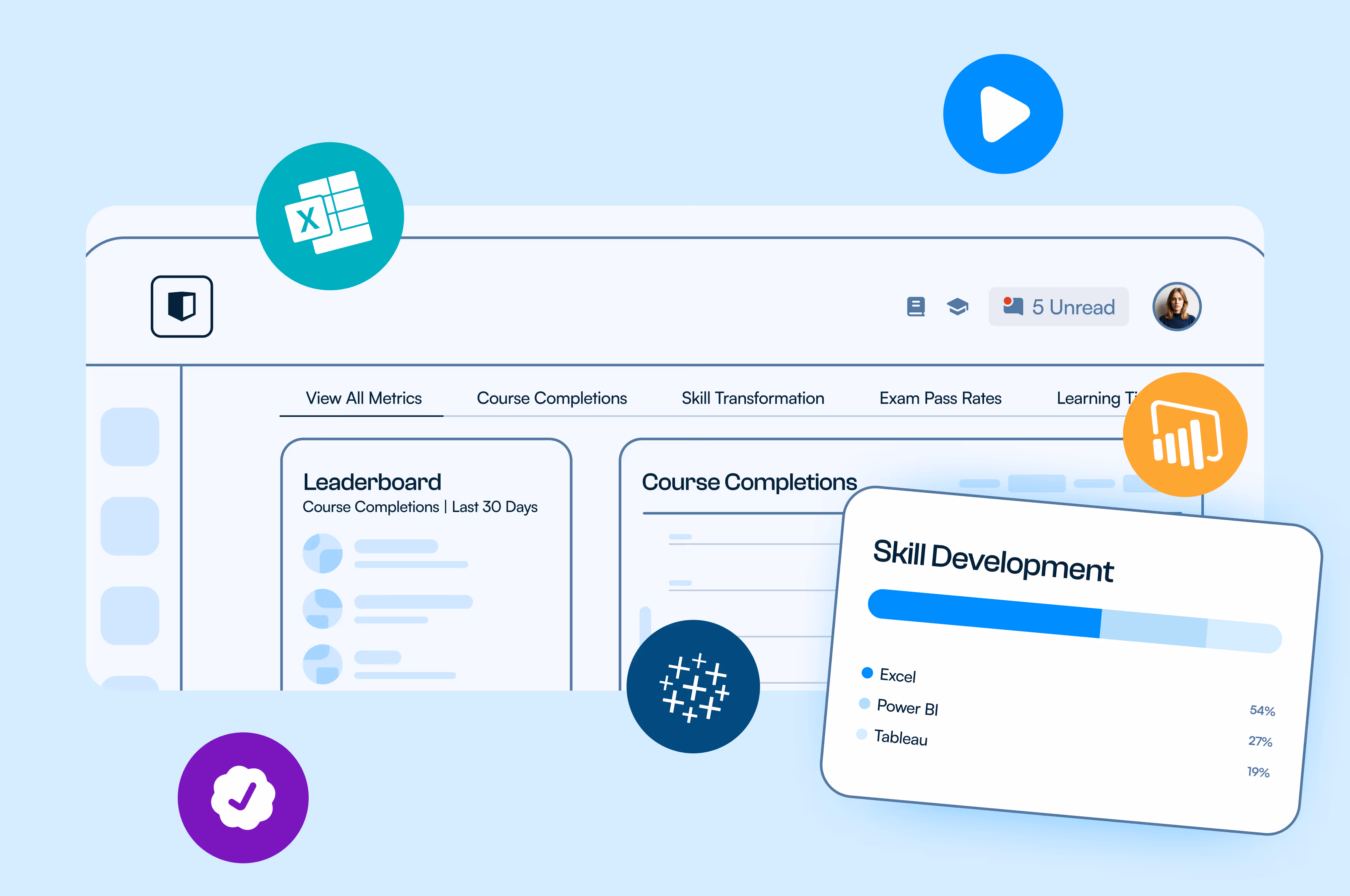Click the Power BI legend label

(x=907, y=707)
